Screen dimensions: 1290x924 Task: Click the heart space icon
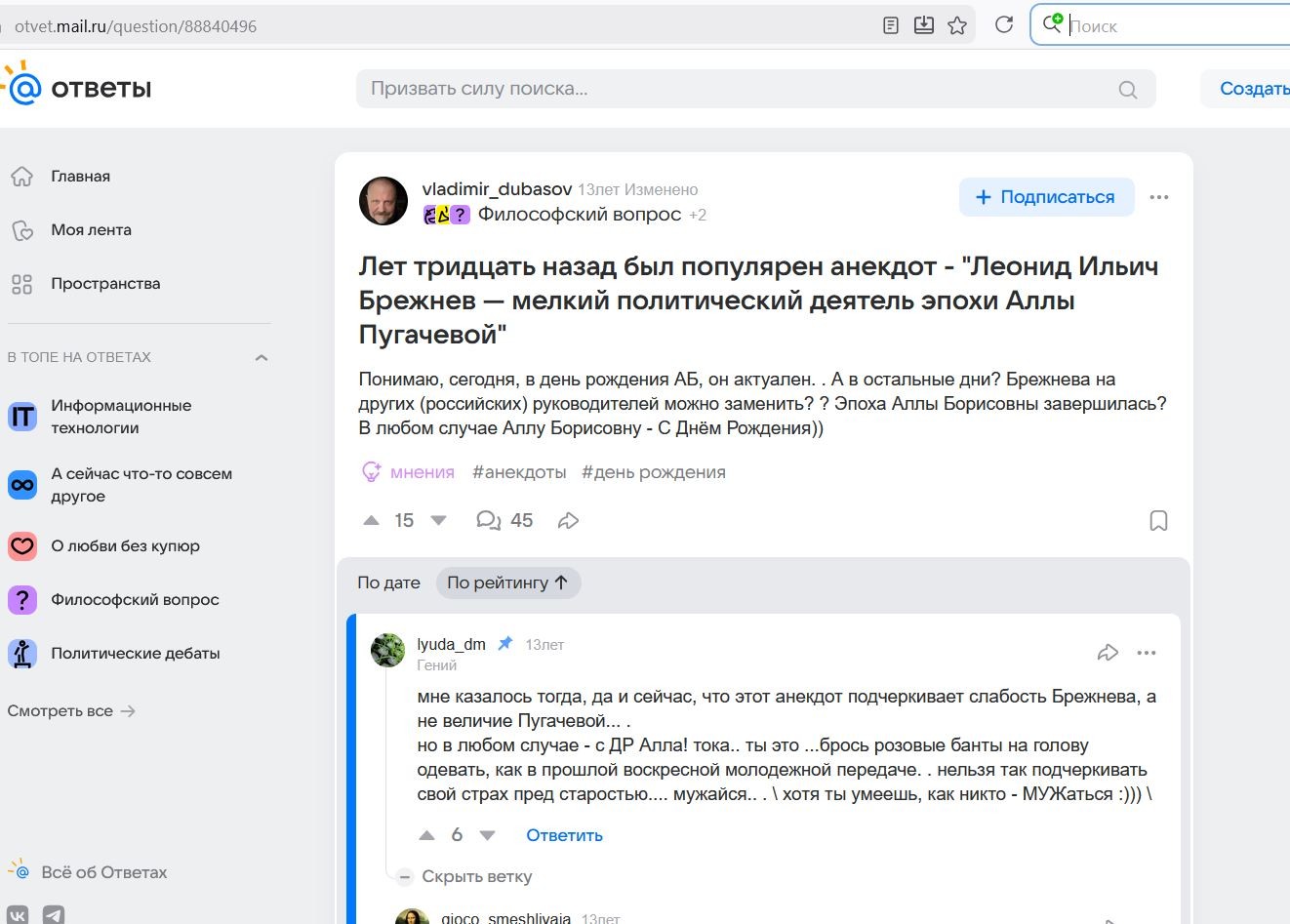22,546
